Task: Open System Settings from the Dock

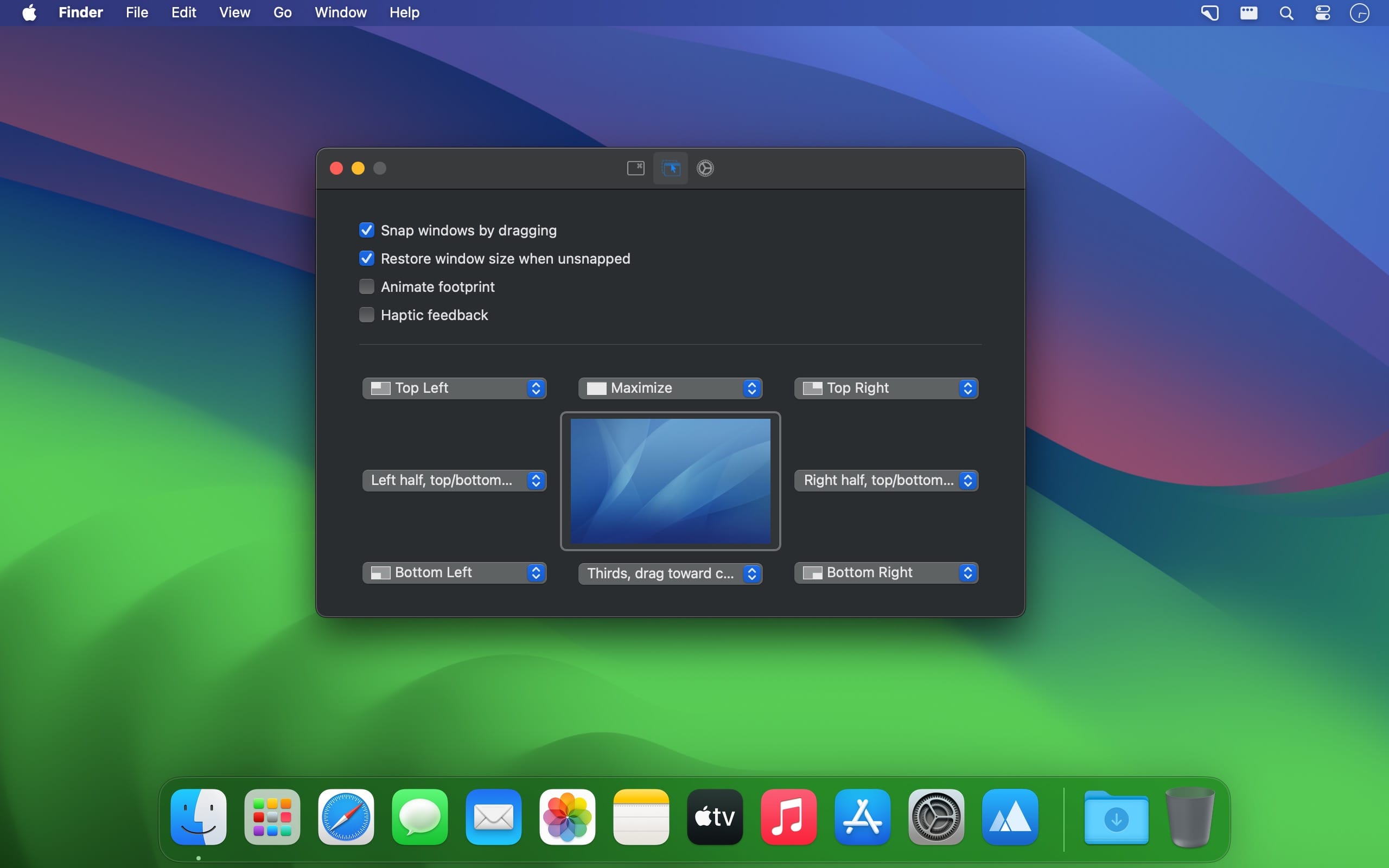Action: 936,816
